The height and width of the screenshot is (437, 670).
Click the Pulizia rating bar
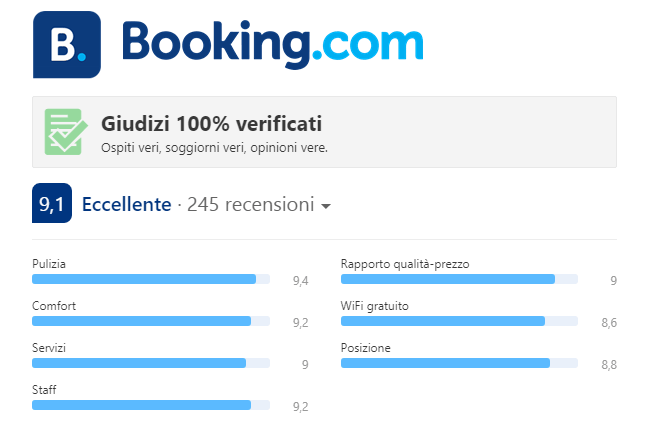click(x=151, y=279)
